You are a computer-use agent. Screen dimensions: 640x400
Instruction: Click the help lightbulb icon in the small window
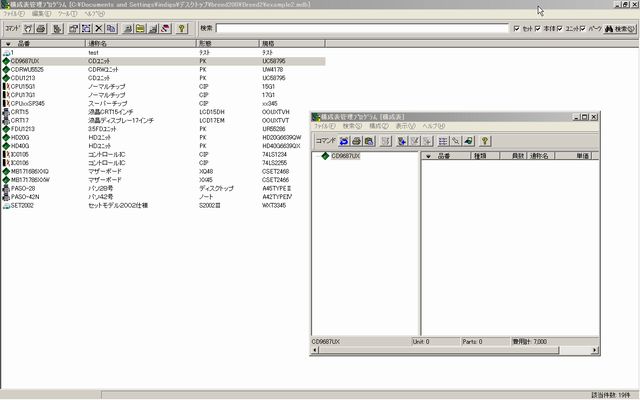tap(484, 141)
